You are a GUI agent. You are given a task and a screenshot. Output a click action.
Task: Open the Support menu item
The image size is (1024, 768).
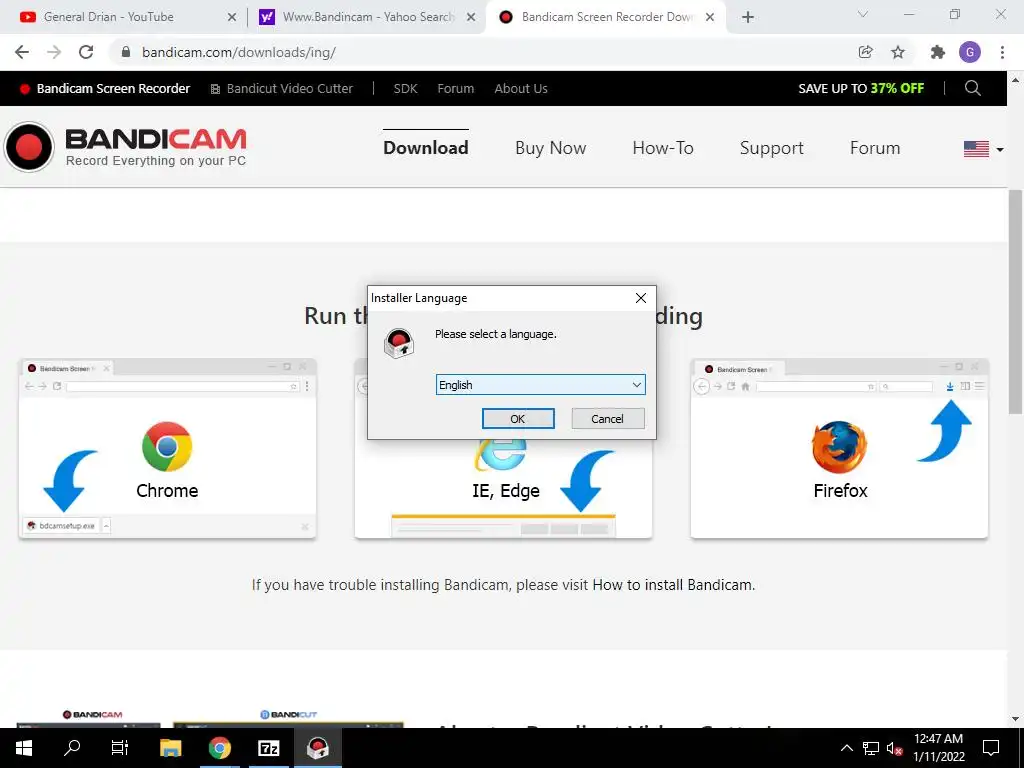[x=771, y=148]
